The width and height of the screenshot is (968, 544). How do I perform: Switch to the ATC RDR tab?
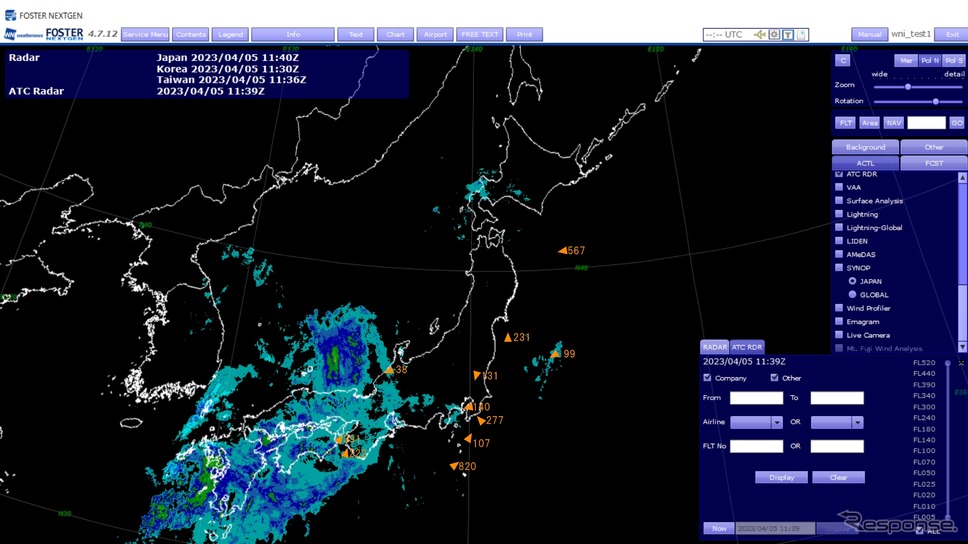click(x=746, y=347)
